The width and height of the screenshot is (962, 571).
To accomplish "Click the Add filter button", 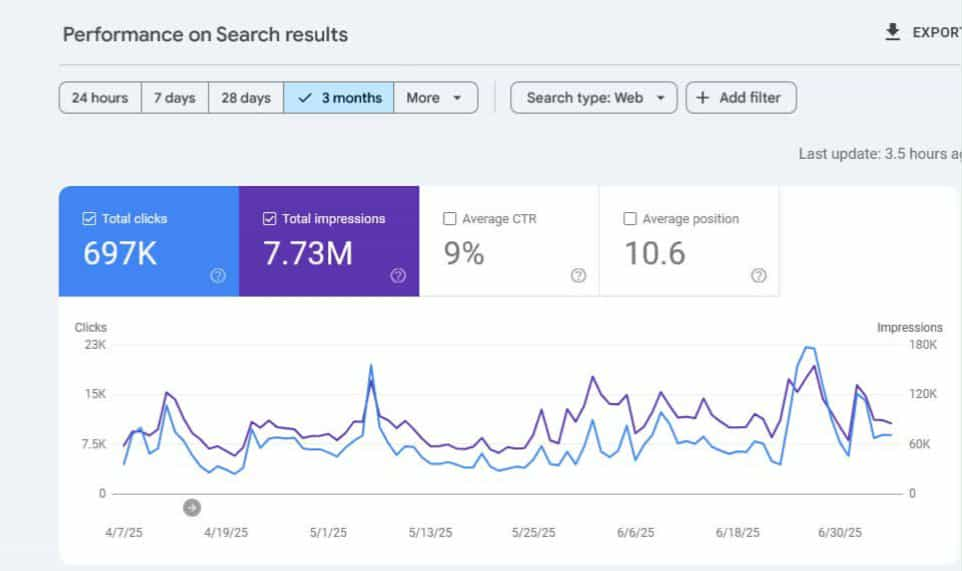I will click(x=741, y=98).
